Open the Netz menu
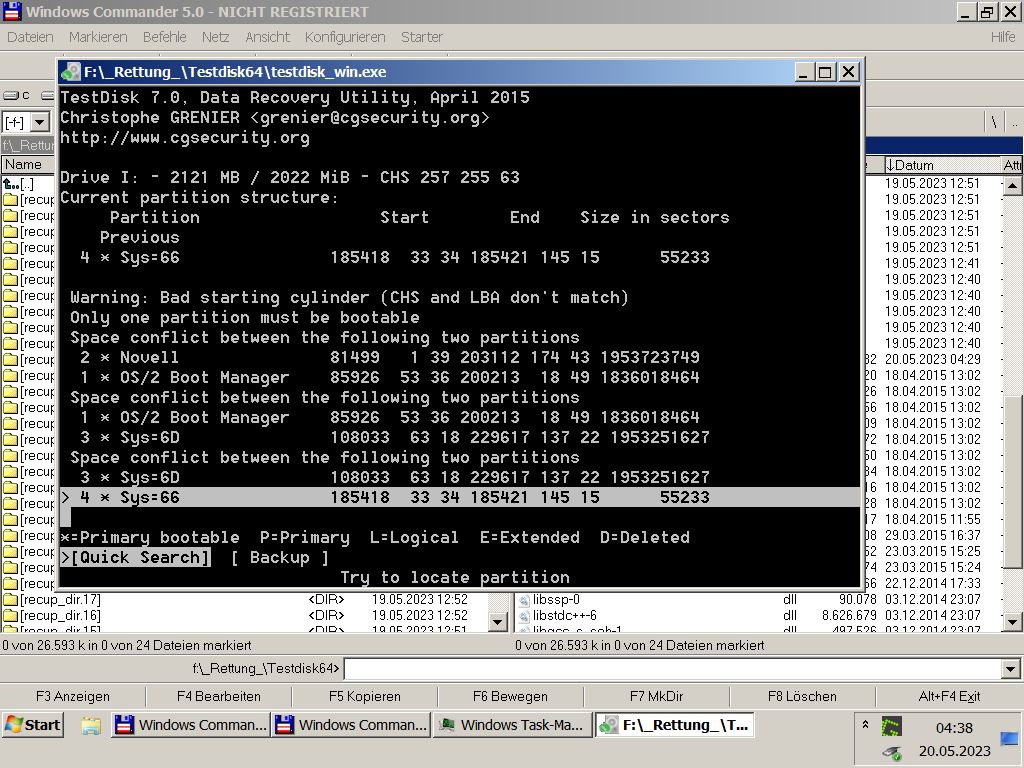The width and height of the screenshot is (1024, 768). point(216,37)
